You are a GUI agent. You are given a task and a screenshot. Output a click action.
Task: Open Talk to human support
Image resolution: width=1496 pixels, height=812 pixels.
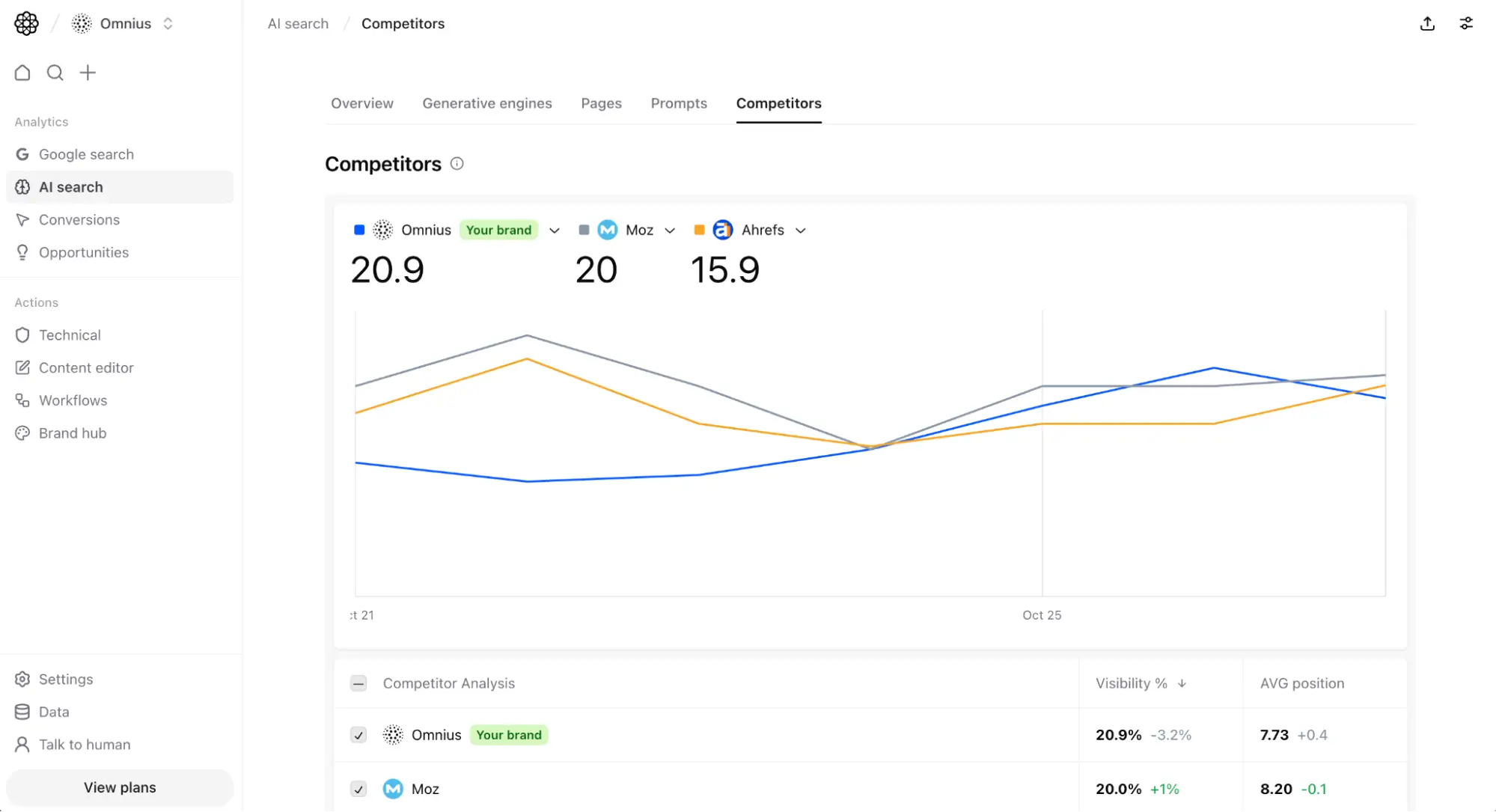85,745
